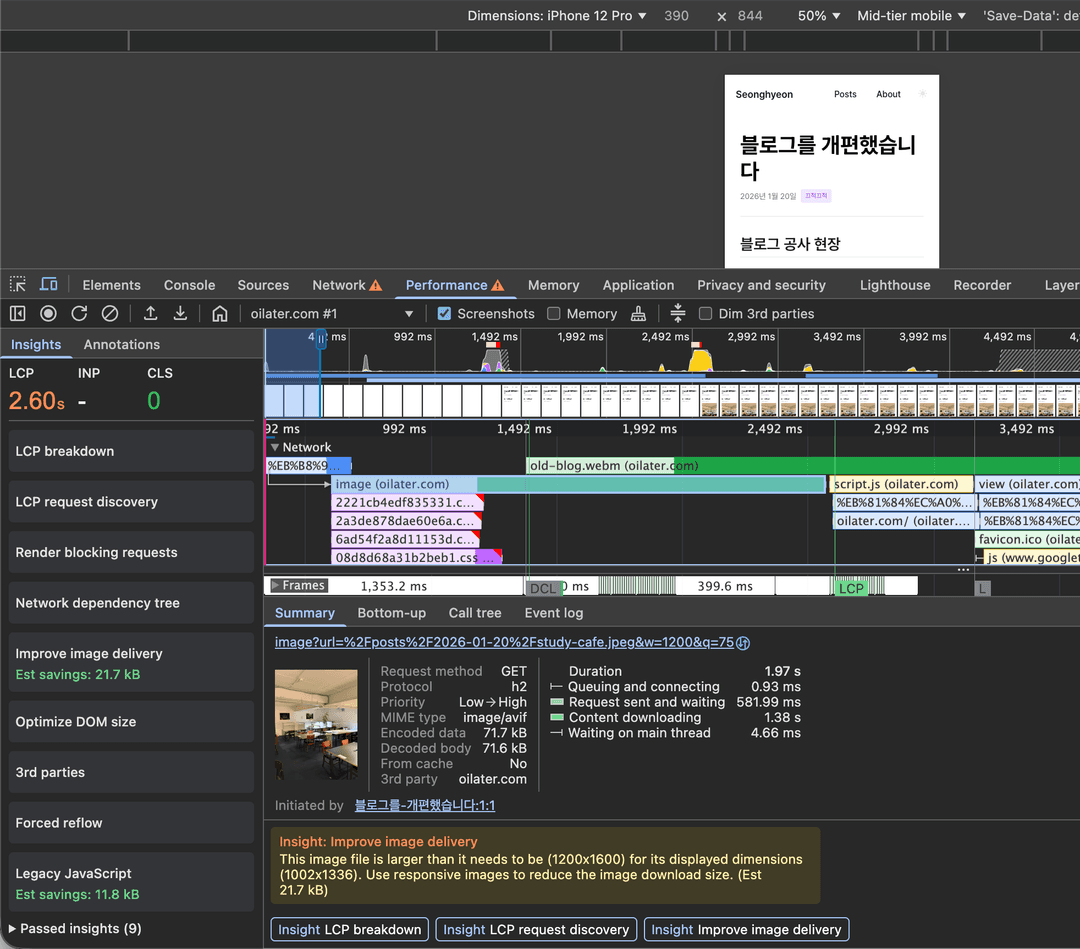The width and height of the screenshot is (1080, 949).
Task: Expand the Passed insights section
Action: coord(75,929)
